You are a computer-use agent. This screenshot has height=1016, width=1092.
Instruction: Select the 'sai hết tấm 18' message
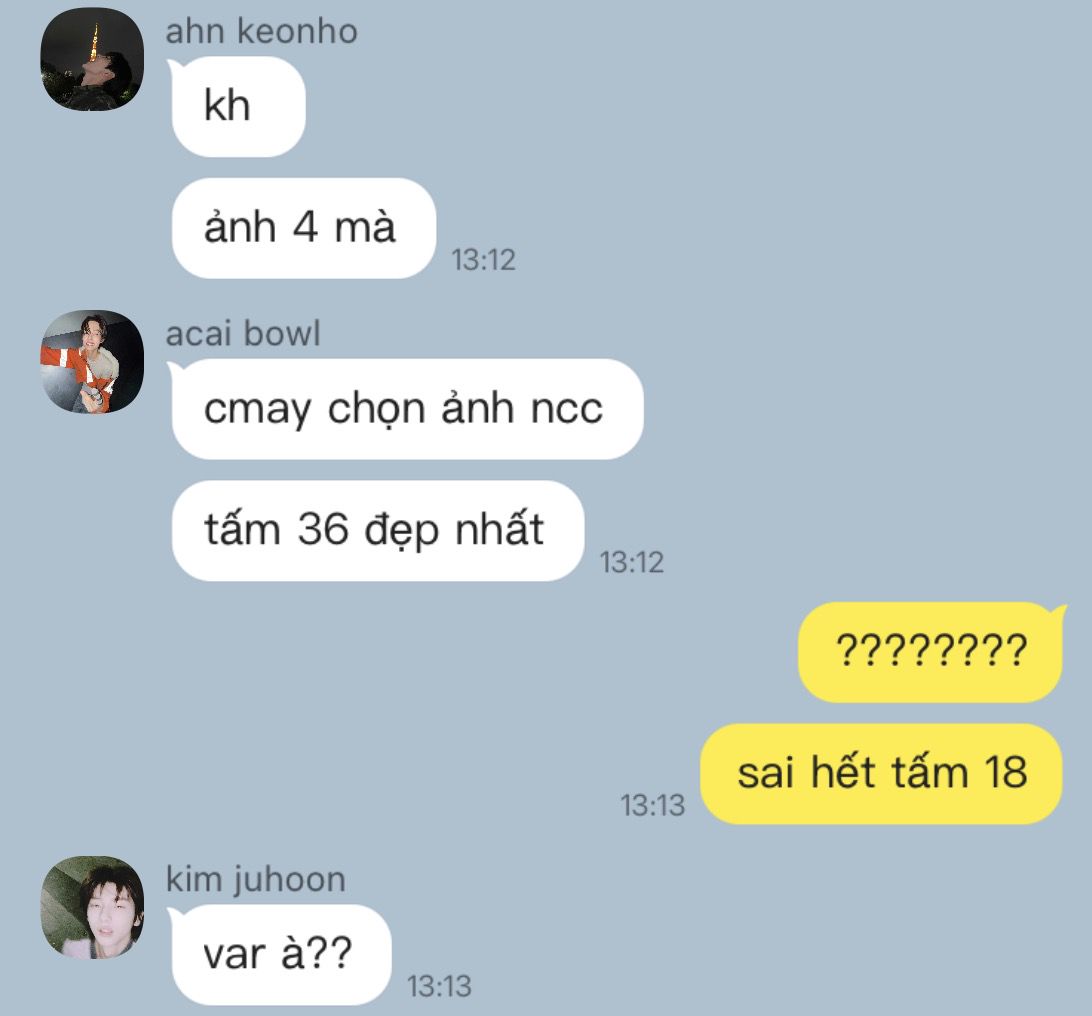click(x=881, y=774)
